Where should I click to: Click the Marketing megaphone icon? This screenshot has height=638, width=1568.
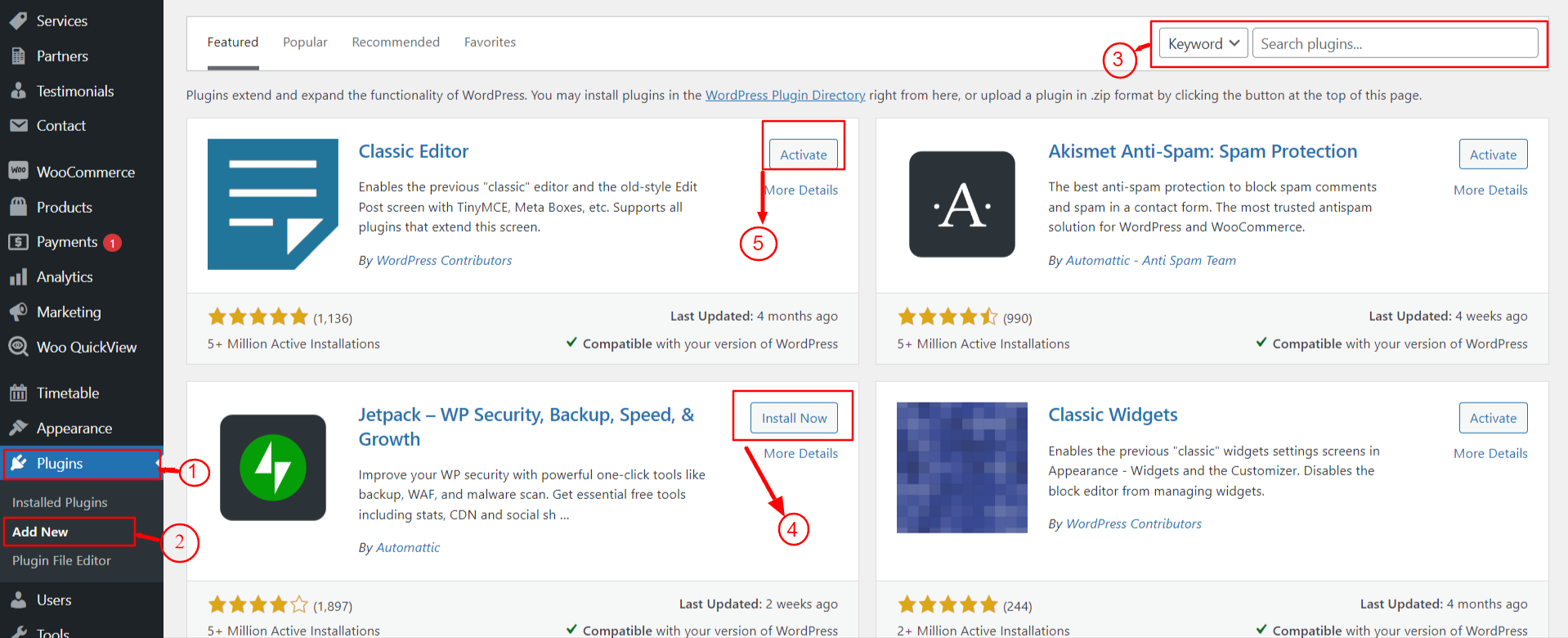[x=18, y=312]
